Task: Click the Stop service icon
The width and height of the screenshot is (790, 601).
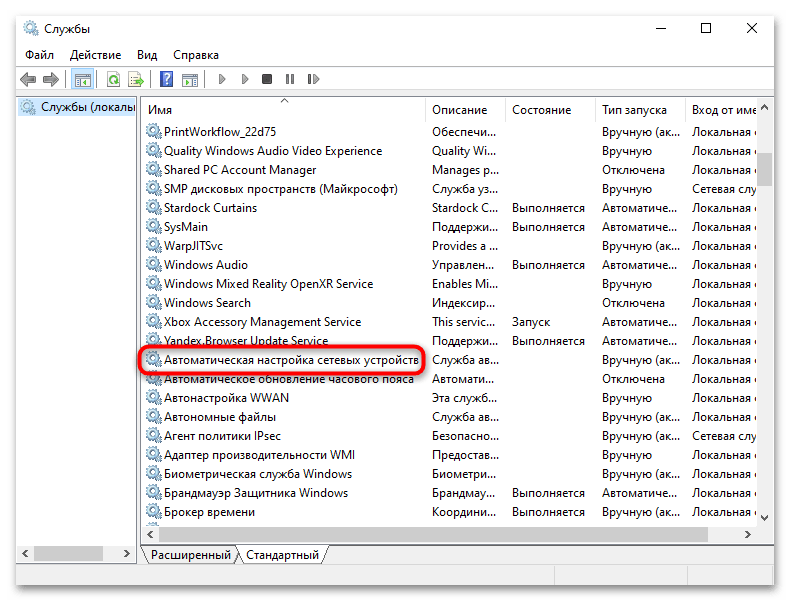Action: tap(267, 79)
